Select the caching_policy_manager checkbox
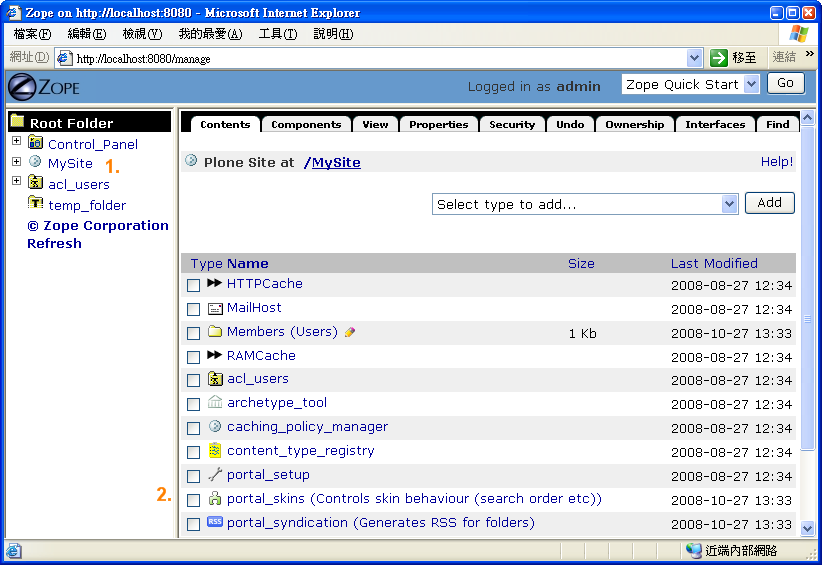The width and height of the screenshot is (822, 565). tap(193, 428)
